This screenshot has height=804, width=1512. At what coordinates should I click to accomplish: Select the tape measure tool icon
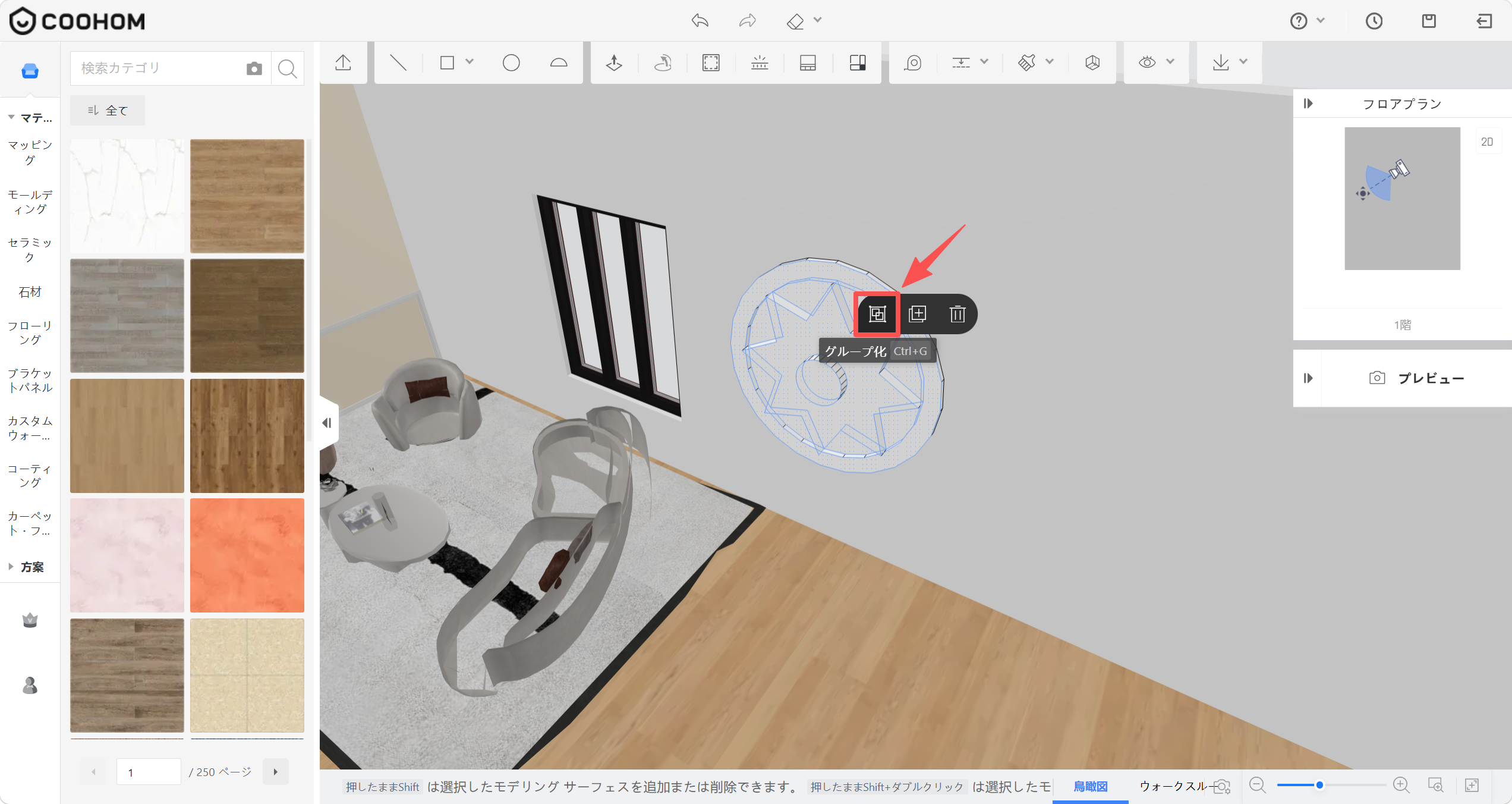913,62
